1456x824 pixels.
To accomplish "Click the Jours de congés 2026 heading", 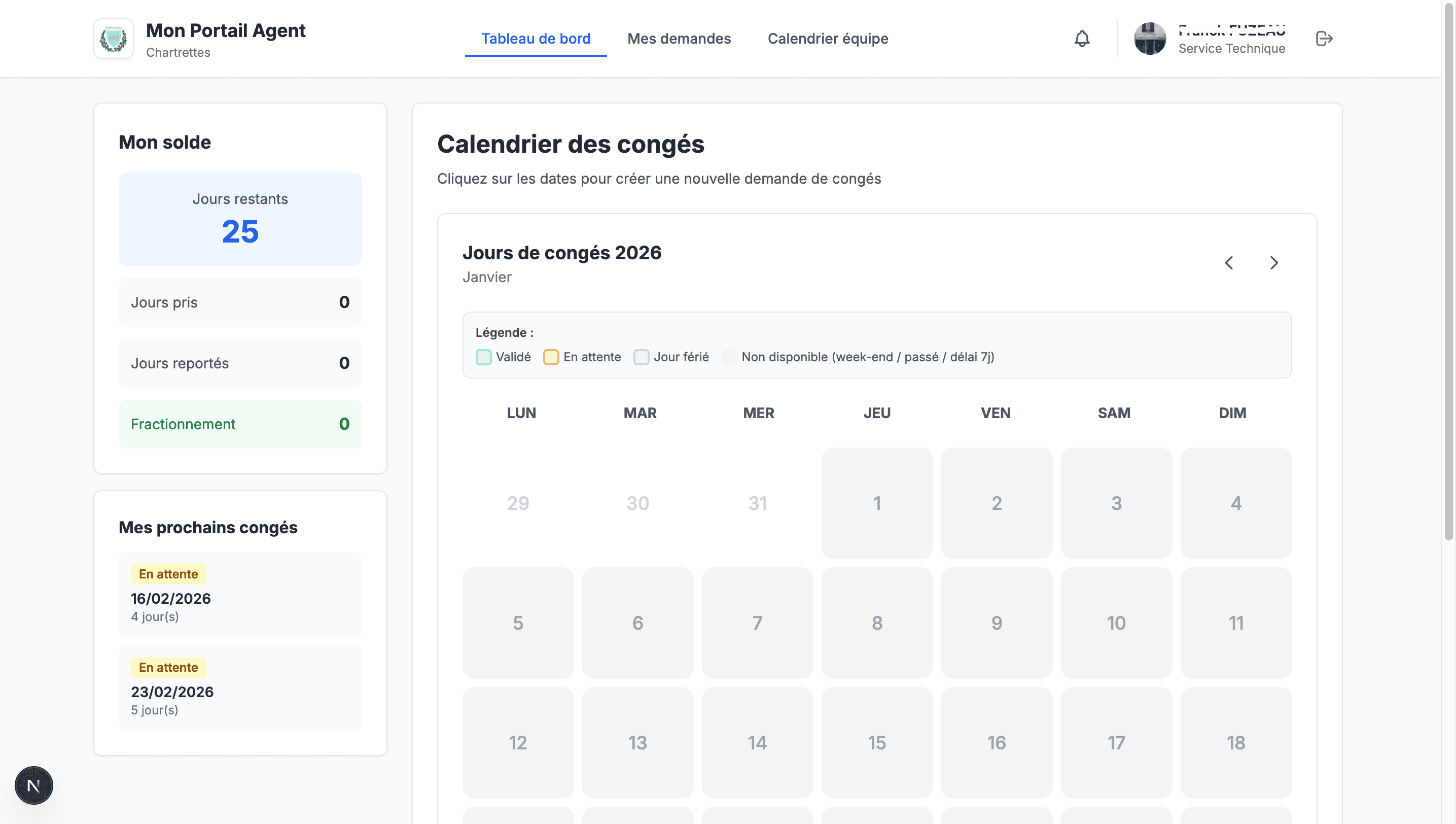I will (562, 253).
